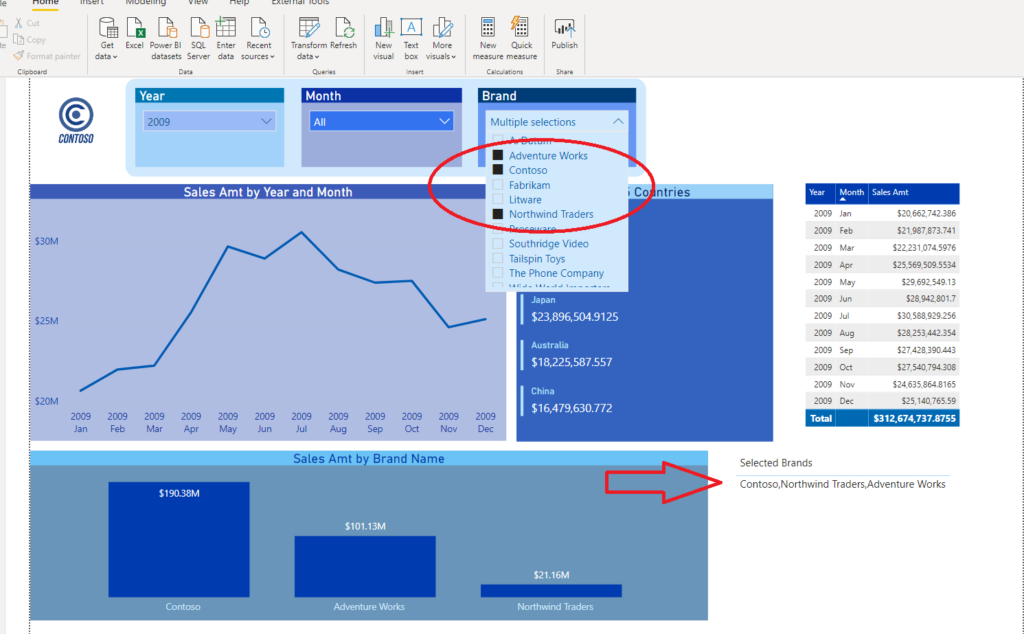Click the Copy command
The height and width of the screenshot is (634, 1024).
(x=30, y=40)
